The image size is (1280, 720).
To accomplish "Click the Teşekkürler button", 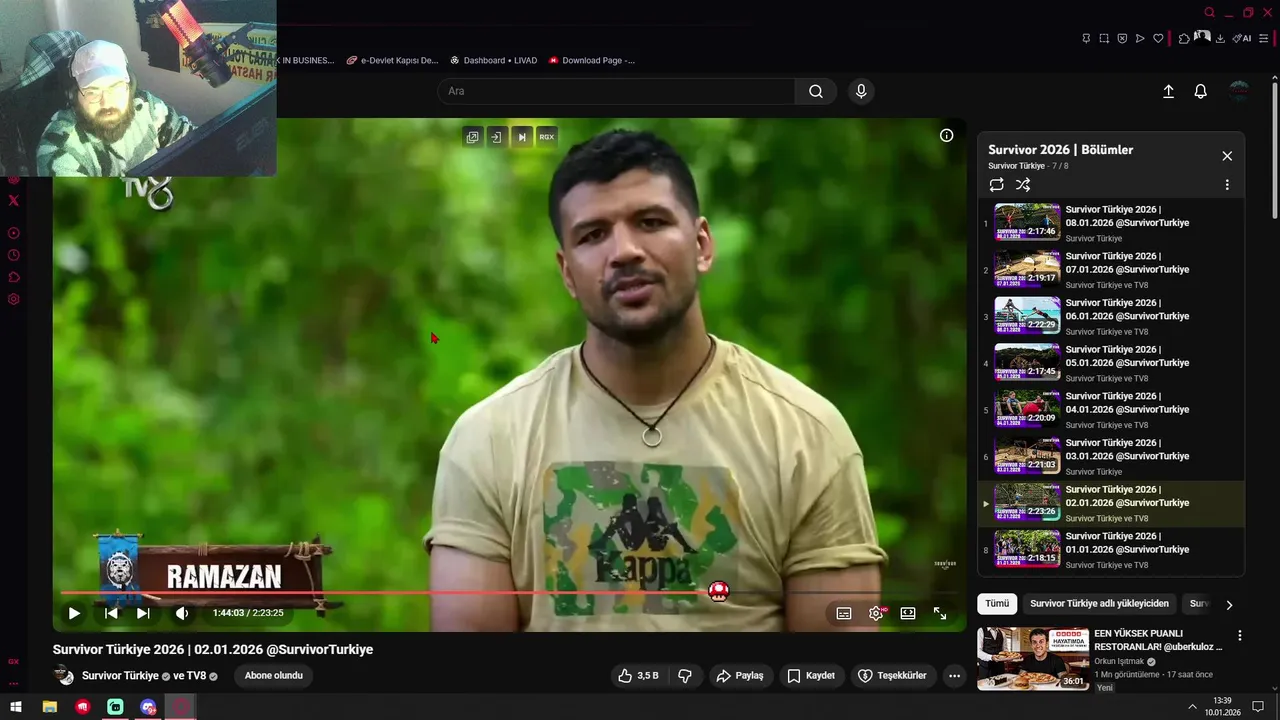I will click(892, 676).
